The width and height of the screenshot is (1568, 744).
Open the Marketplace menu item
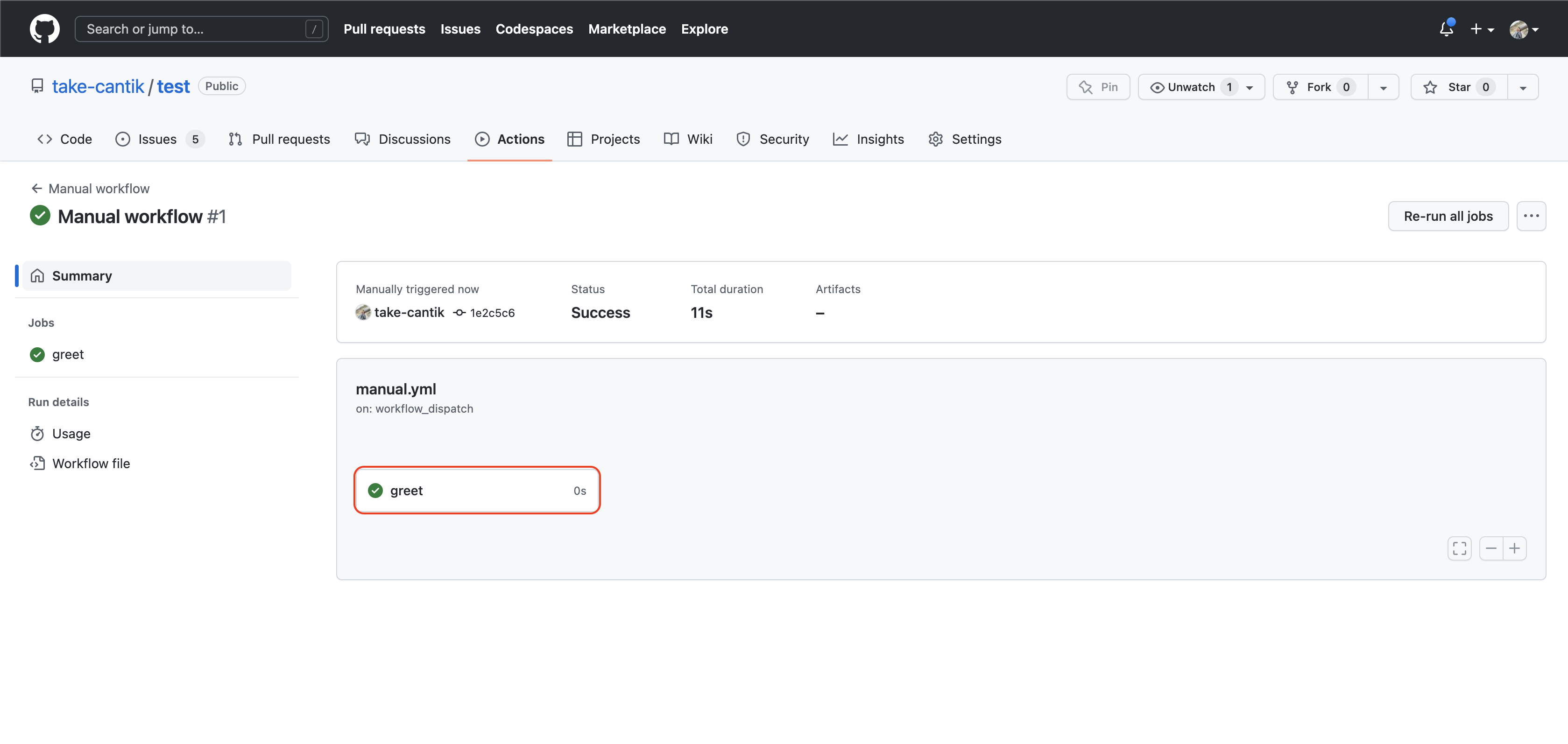pyautogui.click(x=627, y=28)
